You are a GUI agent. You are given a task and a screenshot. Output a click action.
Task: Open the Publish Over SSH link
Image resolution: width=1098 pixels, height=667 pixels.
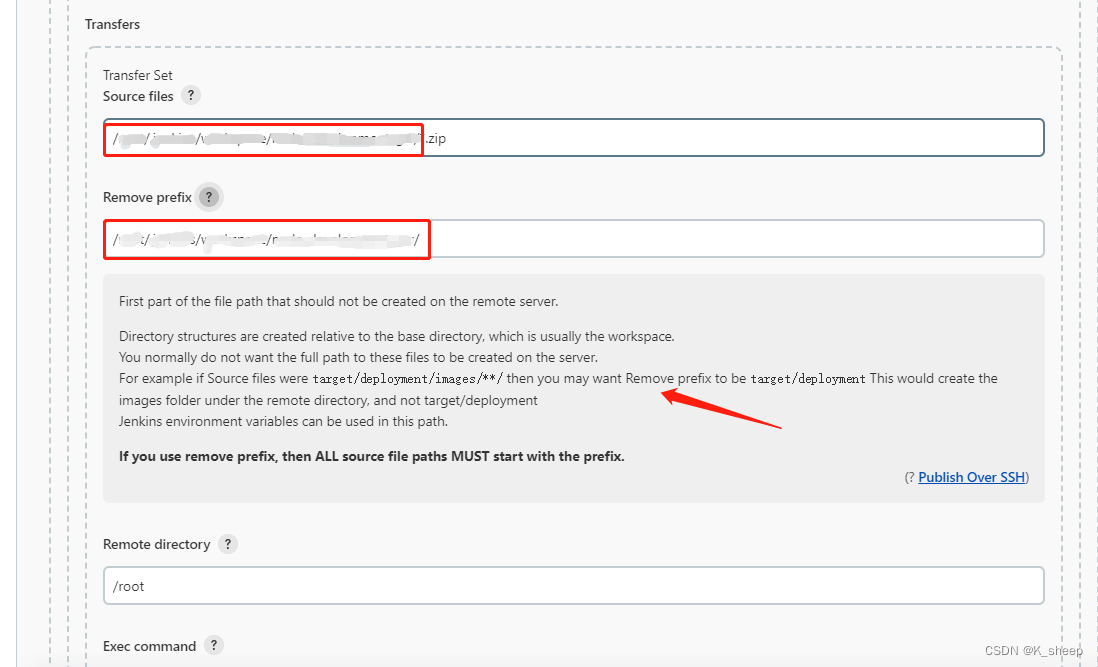pos(971,477)
